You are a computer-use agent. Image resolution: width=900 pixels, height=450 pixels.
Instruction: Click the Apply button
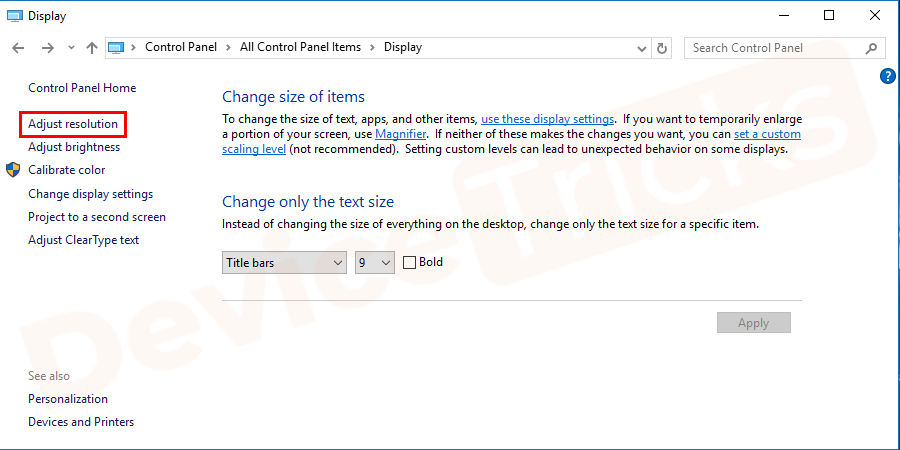point(753,323)
